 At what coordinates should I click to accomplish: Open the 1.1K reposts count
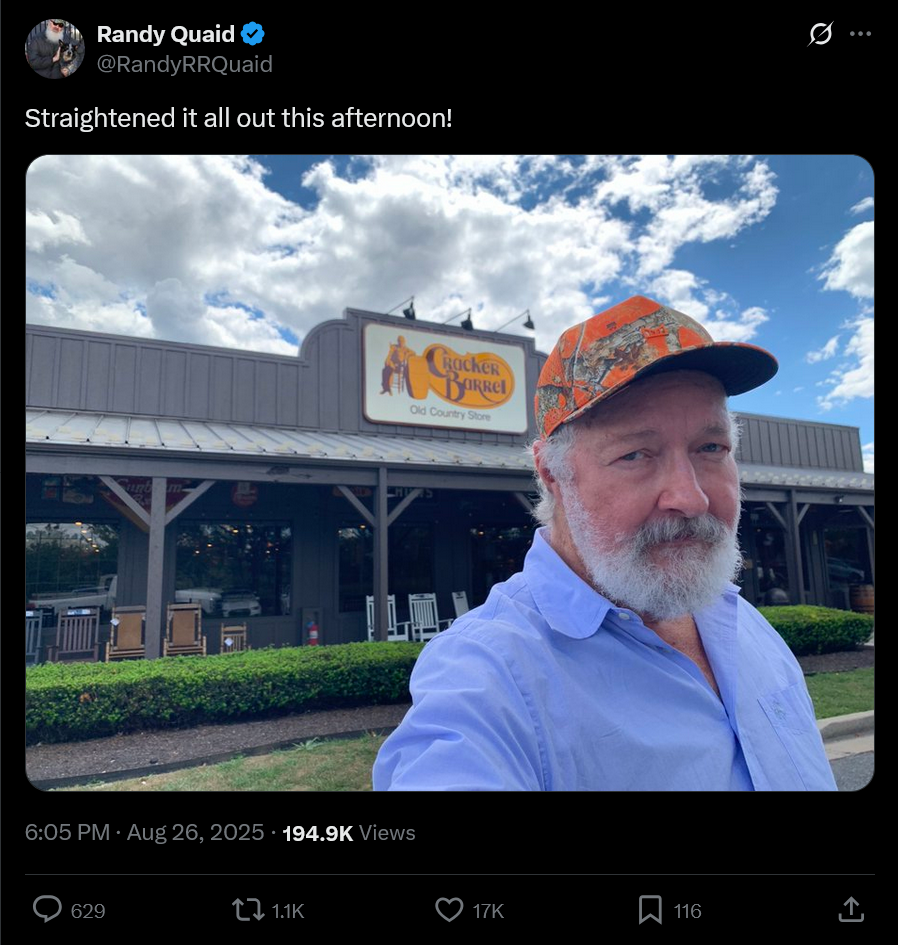coord(288,911)
